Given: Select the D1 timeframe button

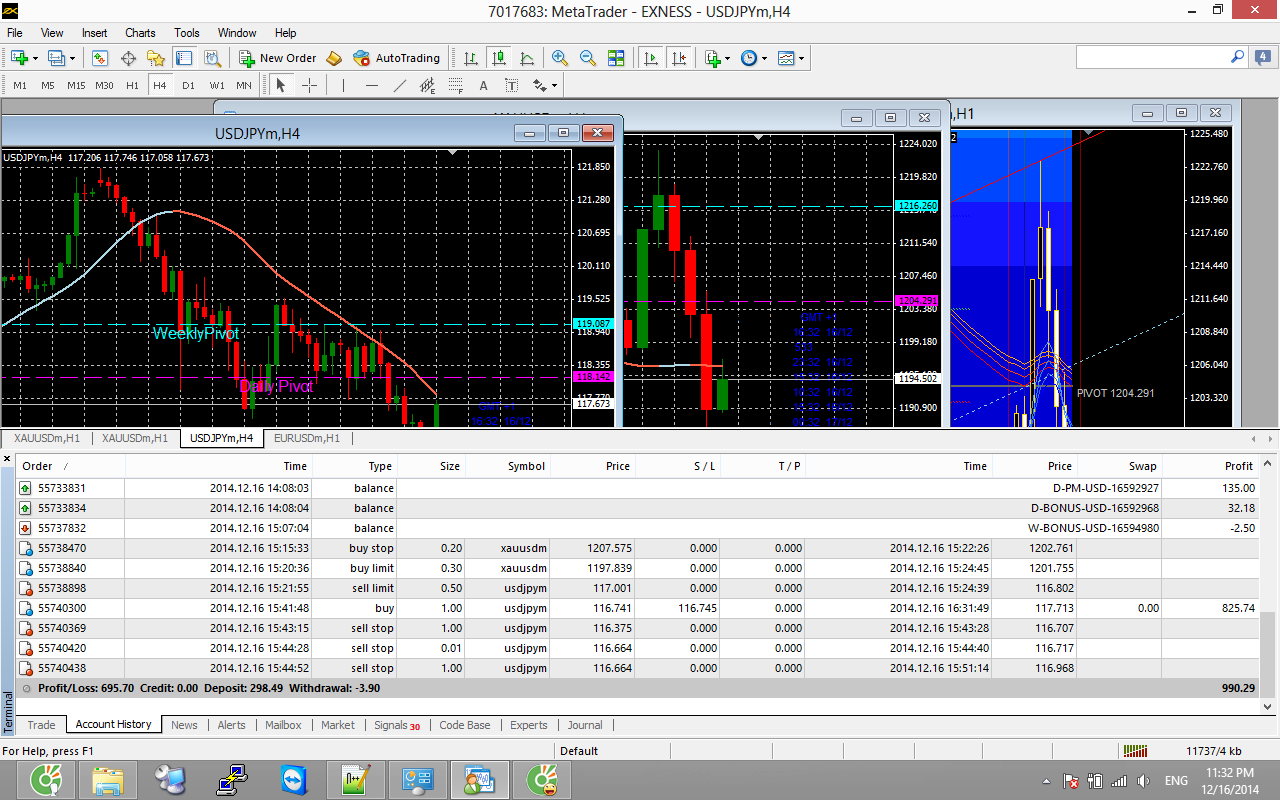Looking at the screenshot, I should (188, 85).
